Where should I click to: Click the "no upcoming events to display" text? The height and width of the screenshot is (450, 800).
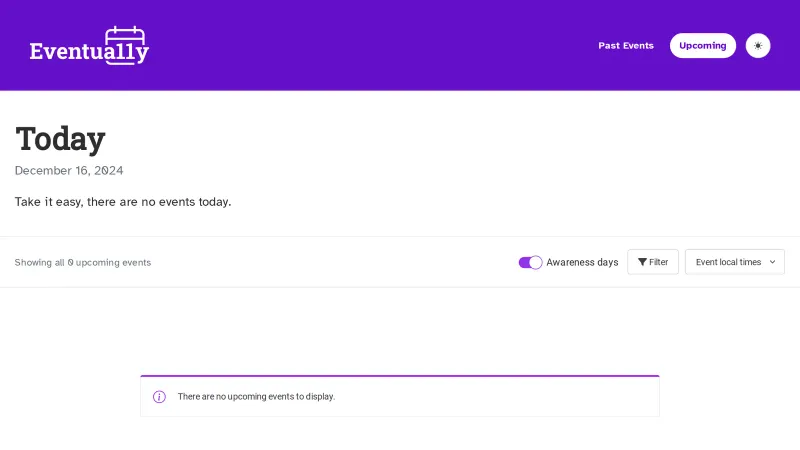pos(256,397)
